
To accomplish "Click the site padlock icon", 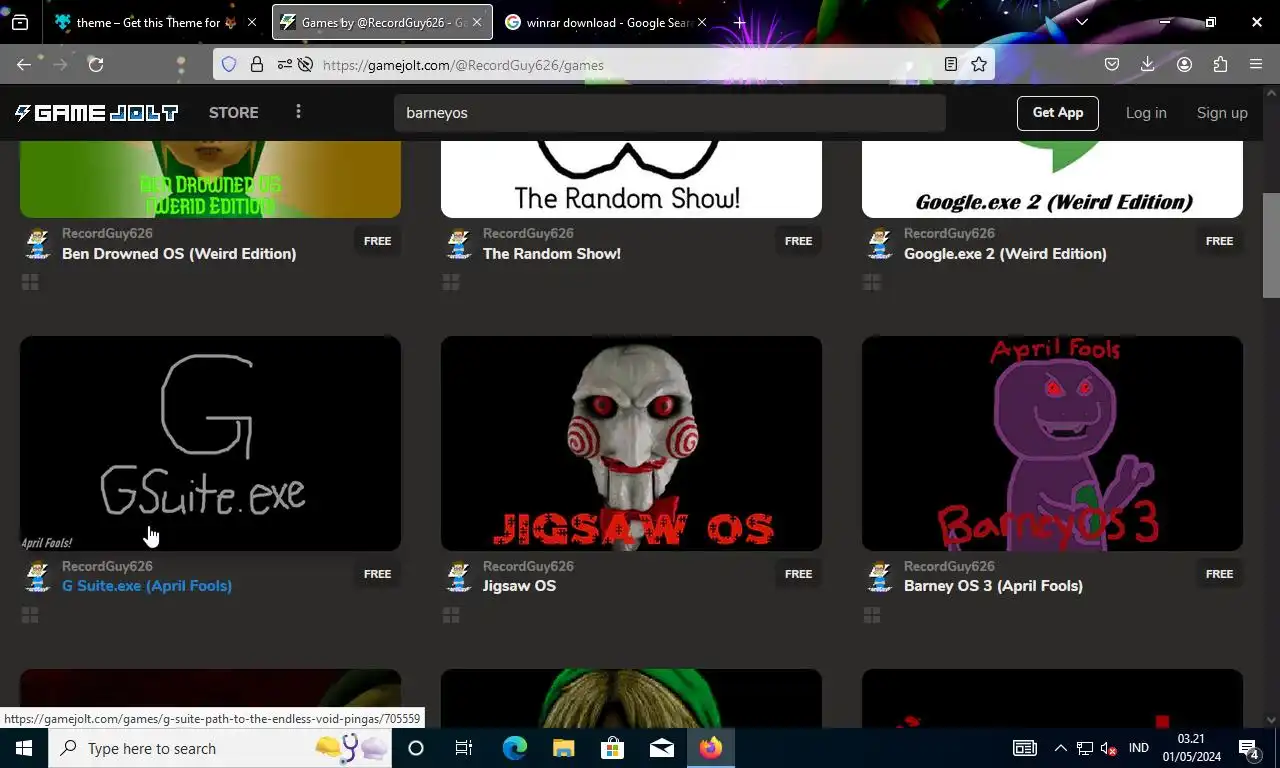I will (x=257, y=65).
